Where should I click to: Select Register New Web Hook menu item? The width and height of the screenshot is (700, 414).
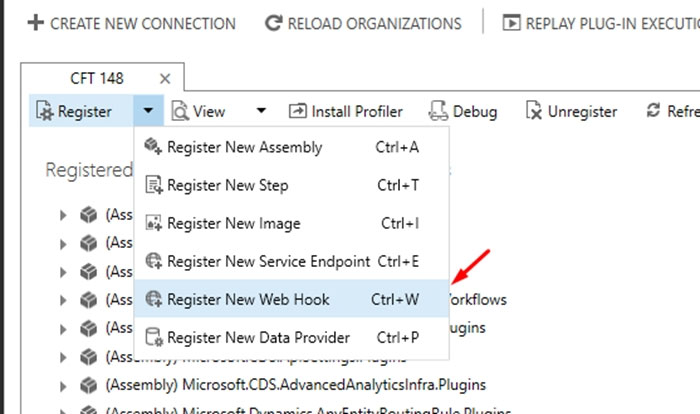[291, 299]
